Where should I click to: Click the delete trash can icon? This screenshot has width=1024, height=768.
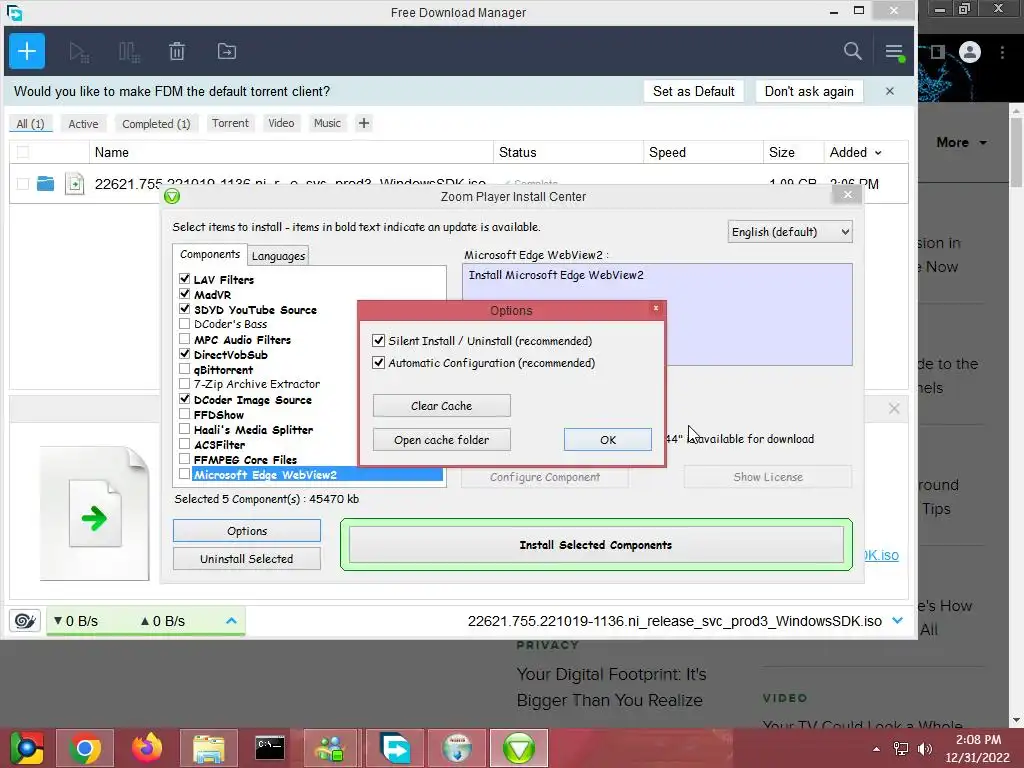177,51
